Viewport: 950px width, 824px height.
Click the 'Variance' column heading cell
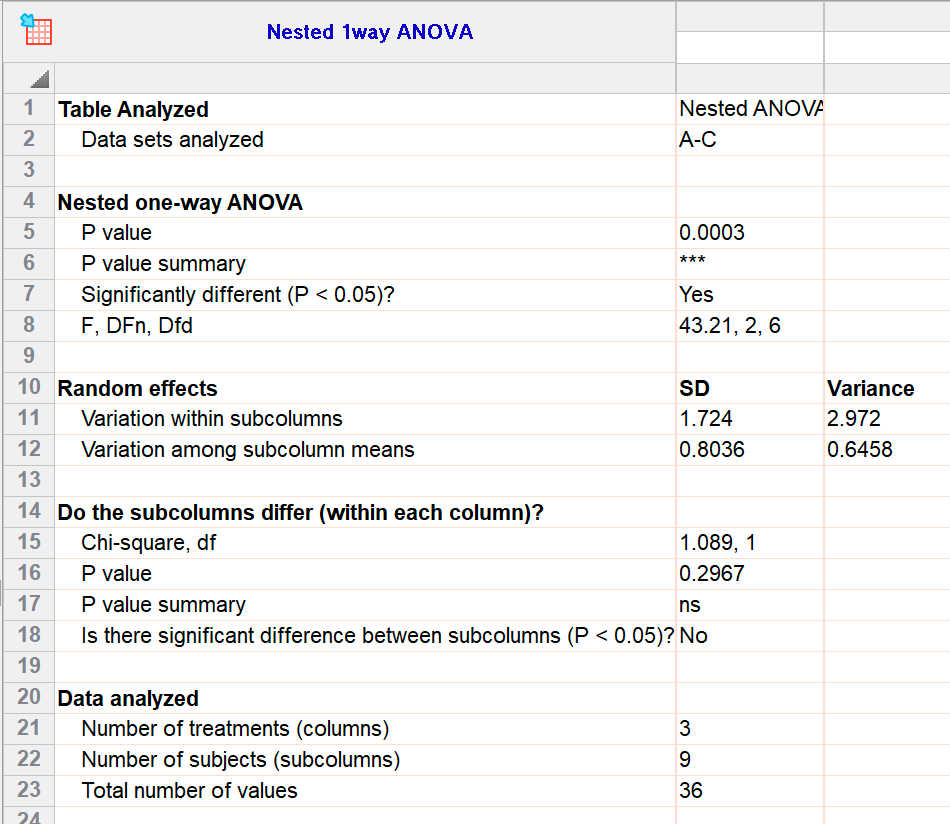tap(870, 389)
